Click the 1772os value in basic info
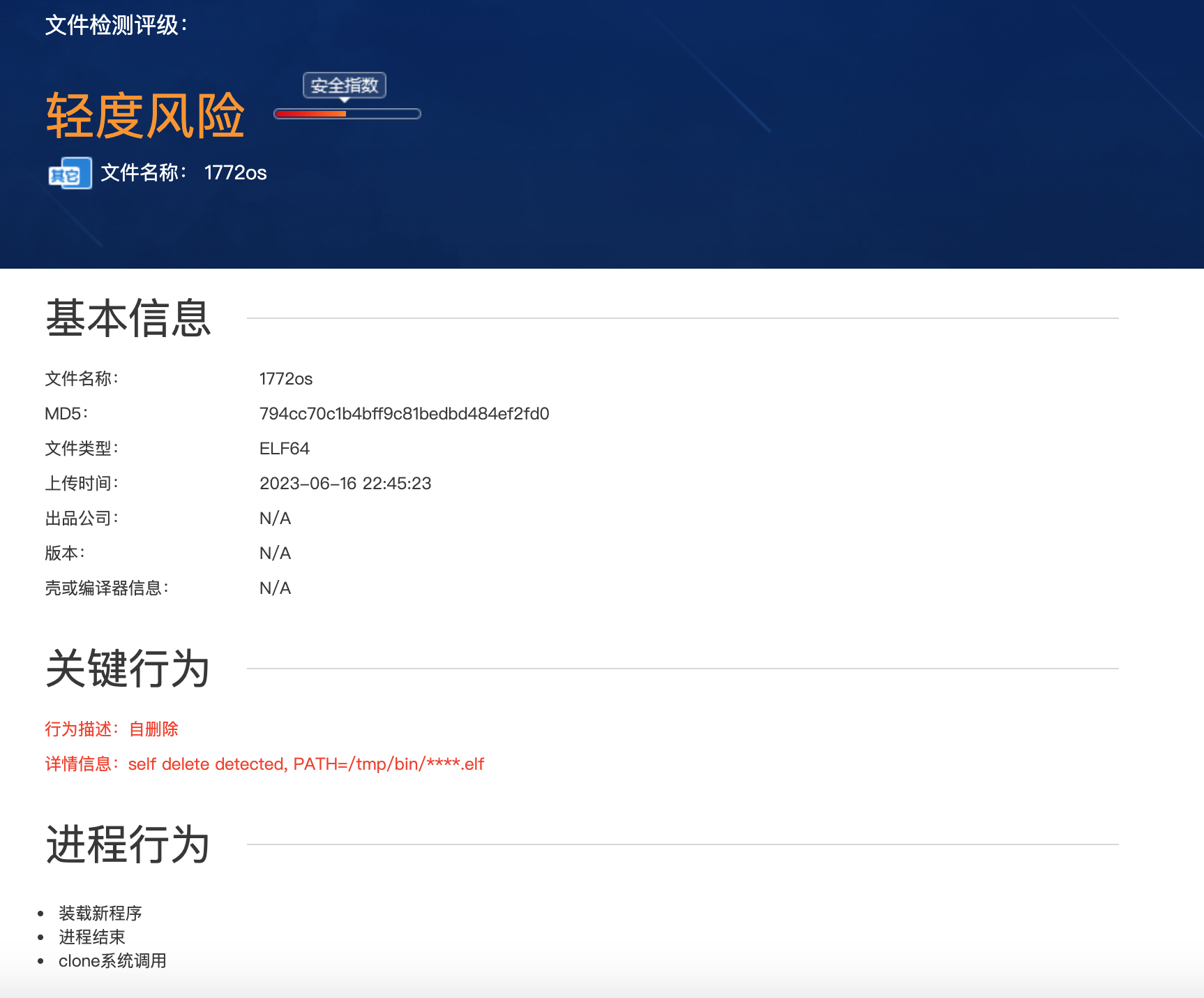Viewport: 1204px width, 998px height. (285, 379)
